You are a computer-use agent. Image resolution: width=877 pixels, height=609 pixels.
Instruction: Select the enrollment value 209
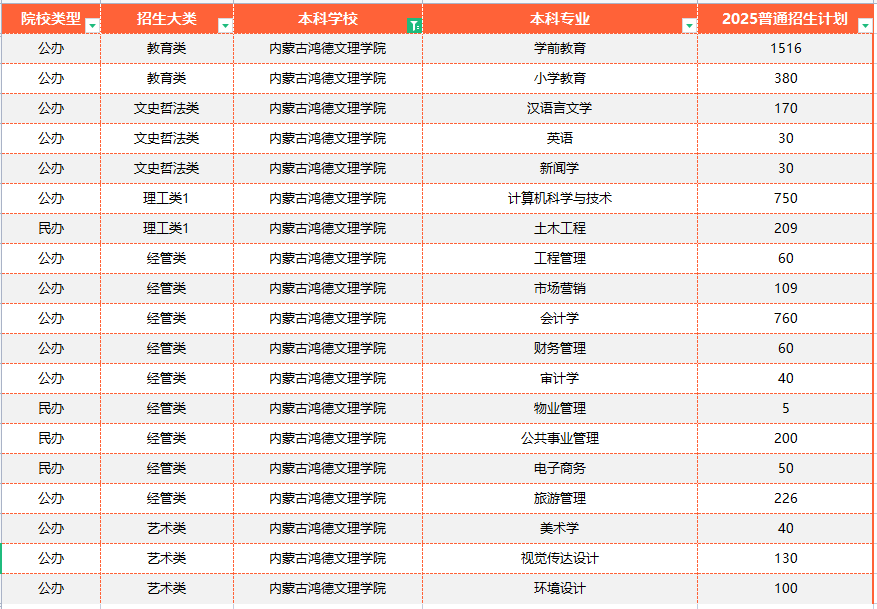click(x=786, y=228)
